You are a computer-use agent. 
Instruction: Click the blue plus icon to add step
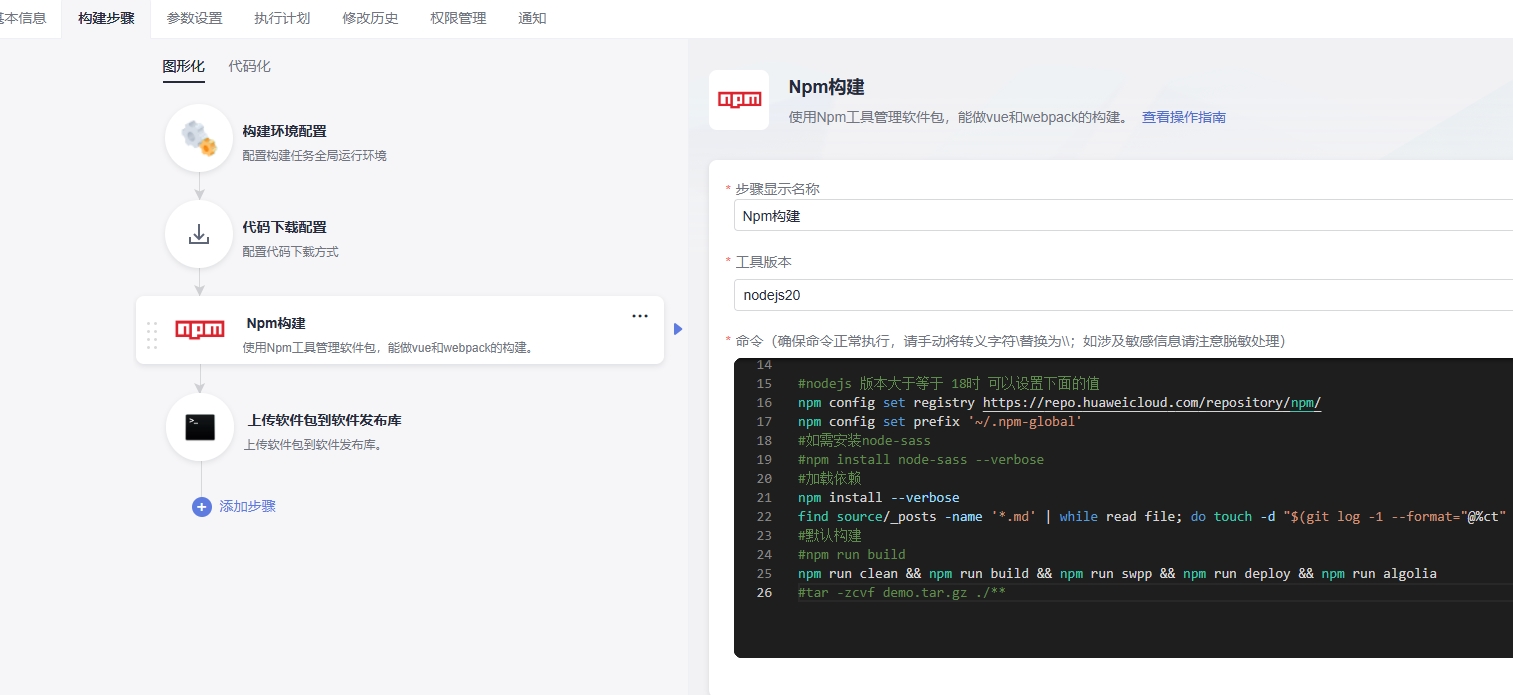pyautogui.click(x=201, y=507)
